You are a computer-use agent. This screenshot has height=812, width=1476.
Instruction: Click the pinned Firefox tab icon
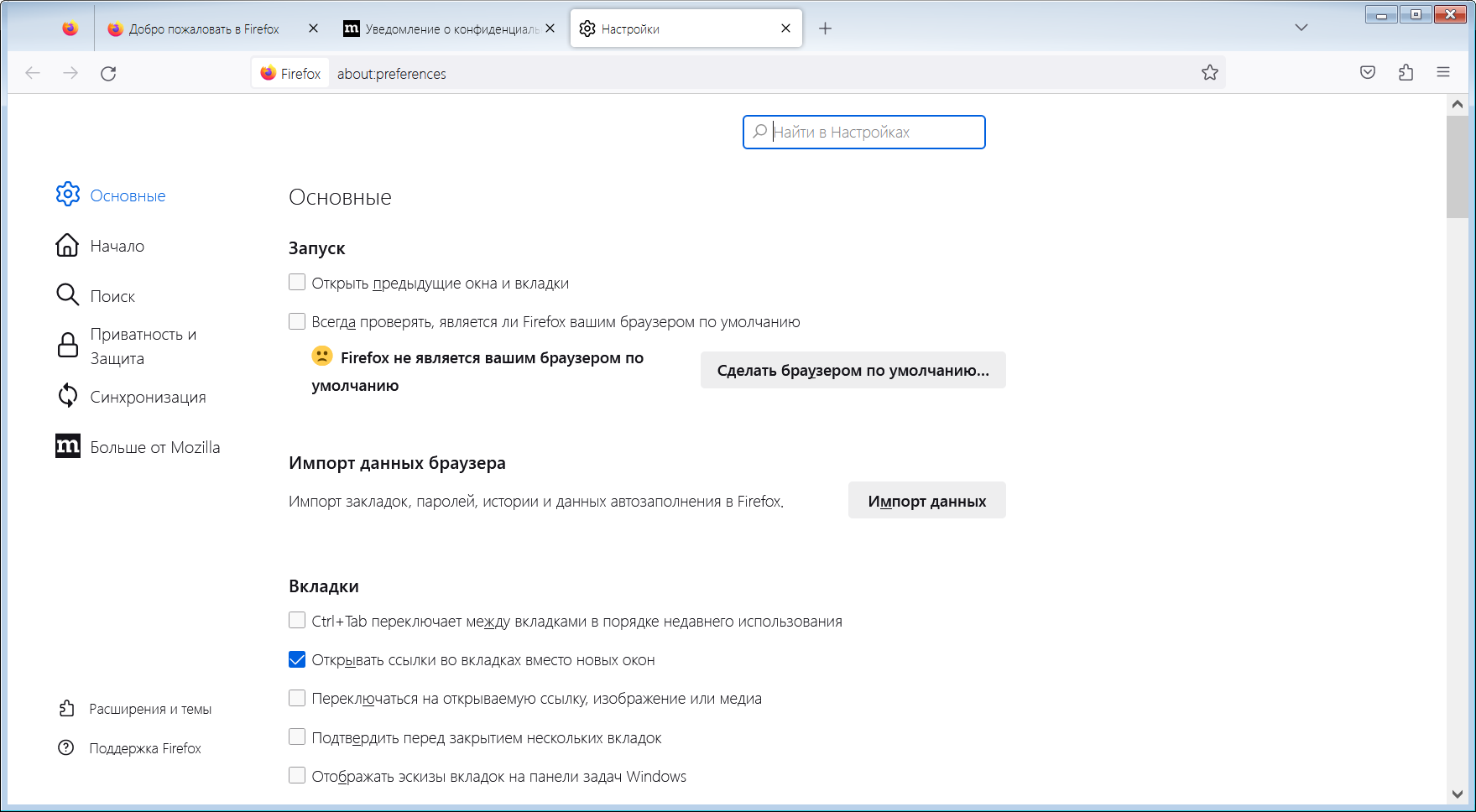point(70,29)
